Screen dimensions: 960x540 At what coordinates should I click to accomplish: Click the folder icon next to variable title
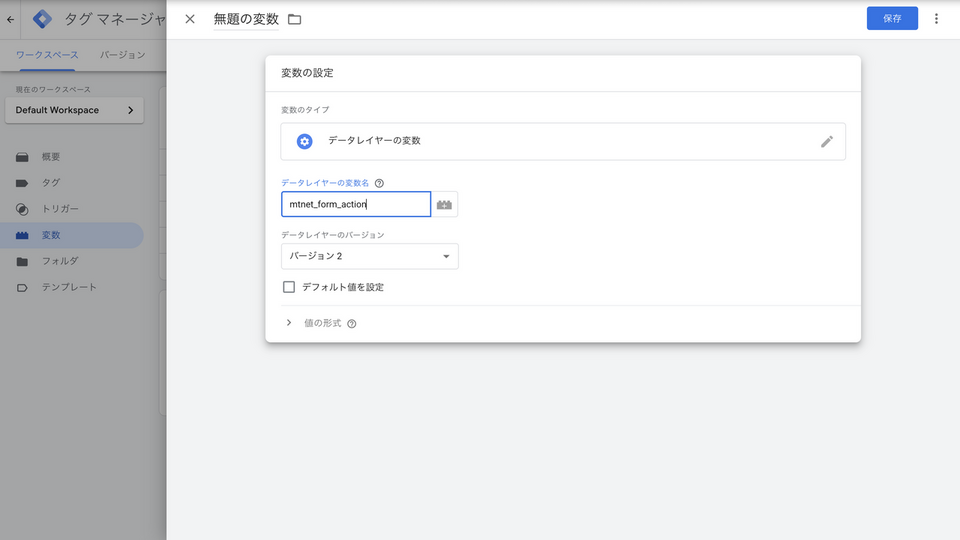pos(294,19)
